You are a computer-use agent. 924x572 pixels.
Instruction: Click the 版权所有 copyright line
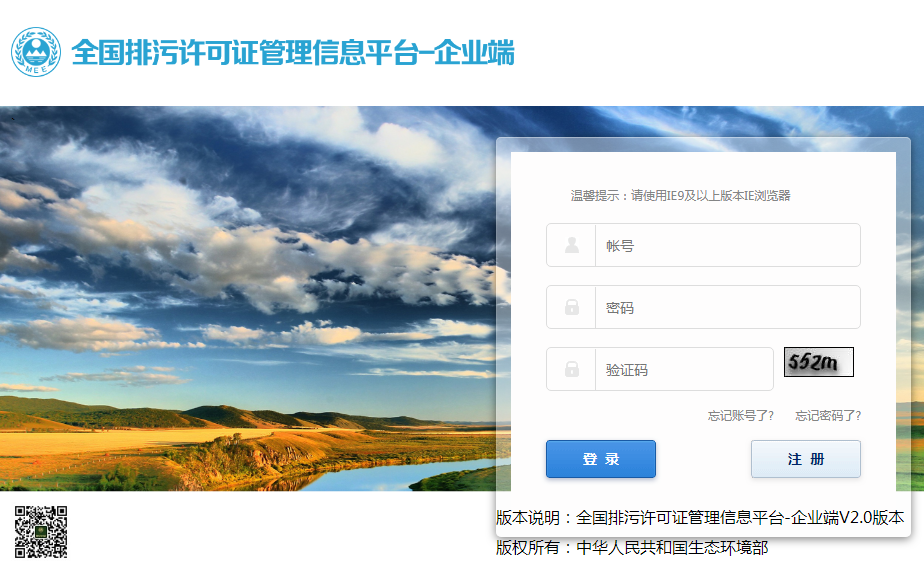tap(632, 548)
